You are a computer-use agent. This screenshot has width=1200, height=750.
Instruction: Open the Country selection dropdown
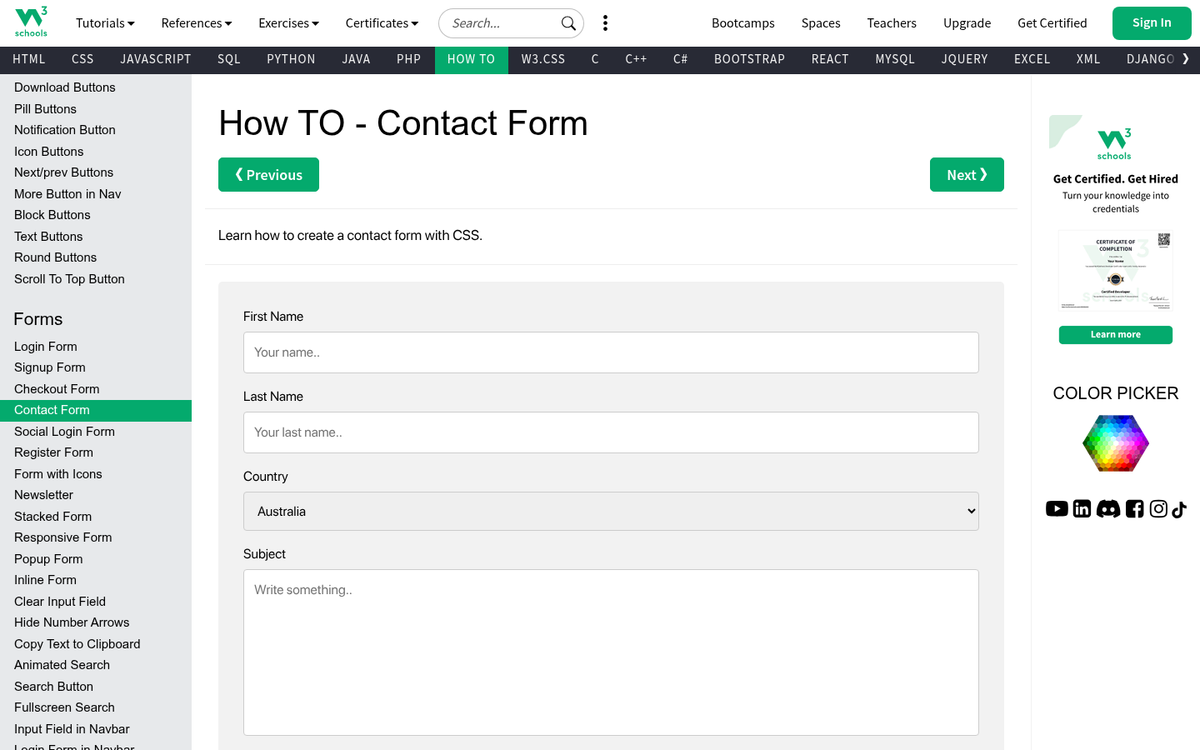pyautogui.click(x=610, y=511)
